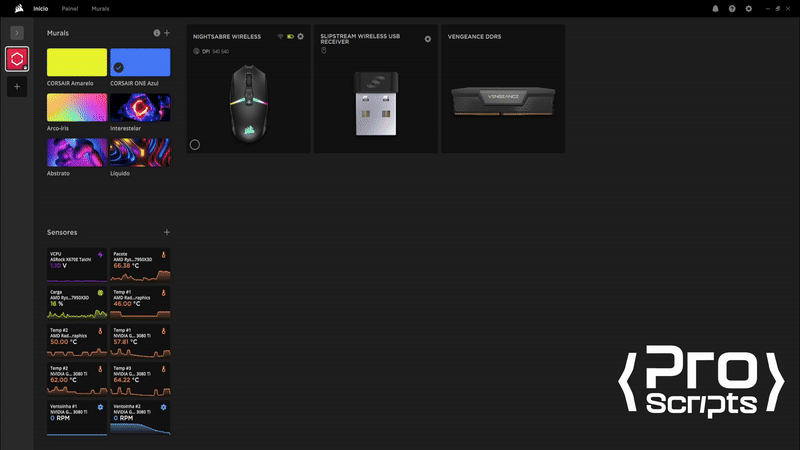Open the VCPU ASRock voltage sensor tile
Screen dimensions: 800x450
click(77, 264)
